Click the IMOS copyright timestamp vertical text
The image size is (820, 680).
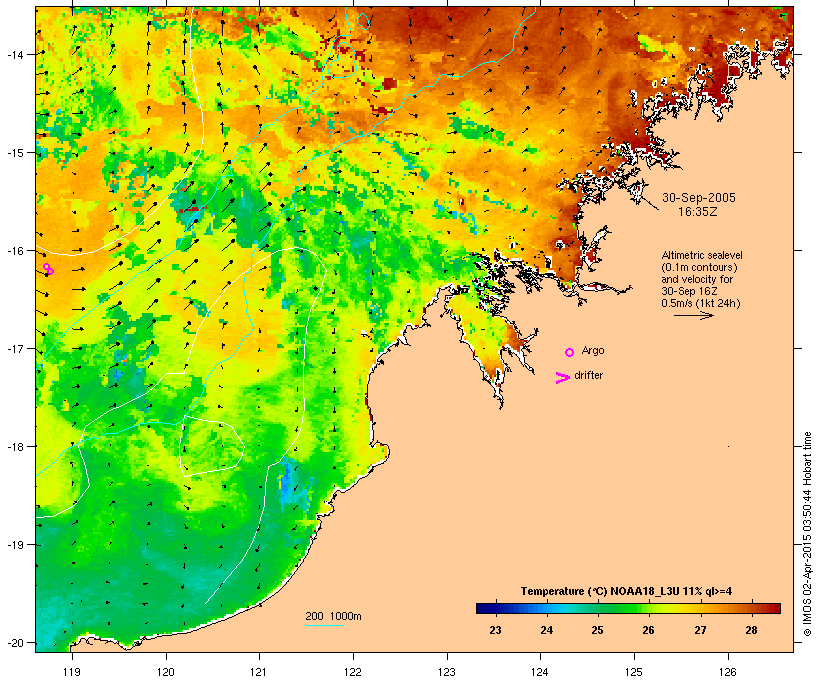807,534
